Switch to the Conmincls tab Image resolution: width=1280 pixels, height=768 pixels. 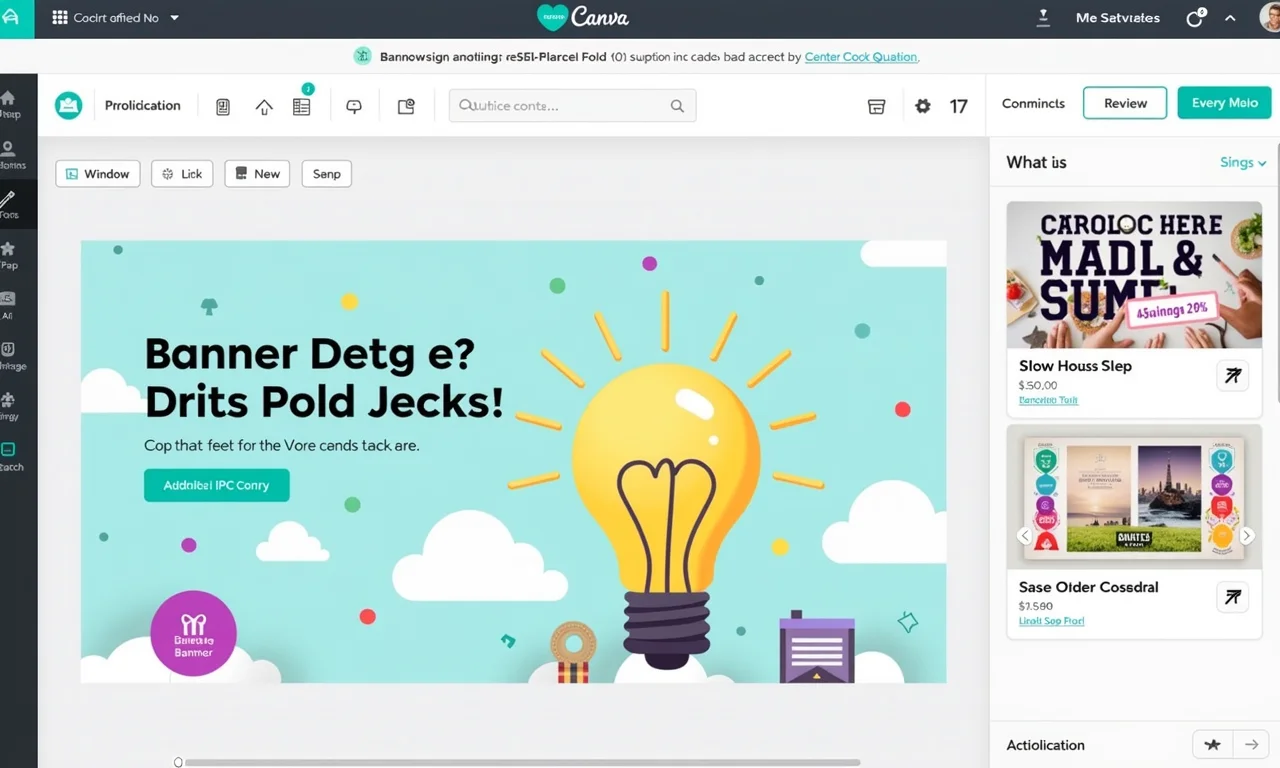coord(1032,102)
